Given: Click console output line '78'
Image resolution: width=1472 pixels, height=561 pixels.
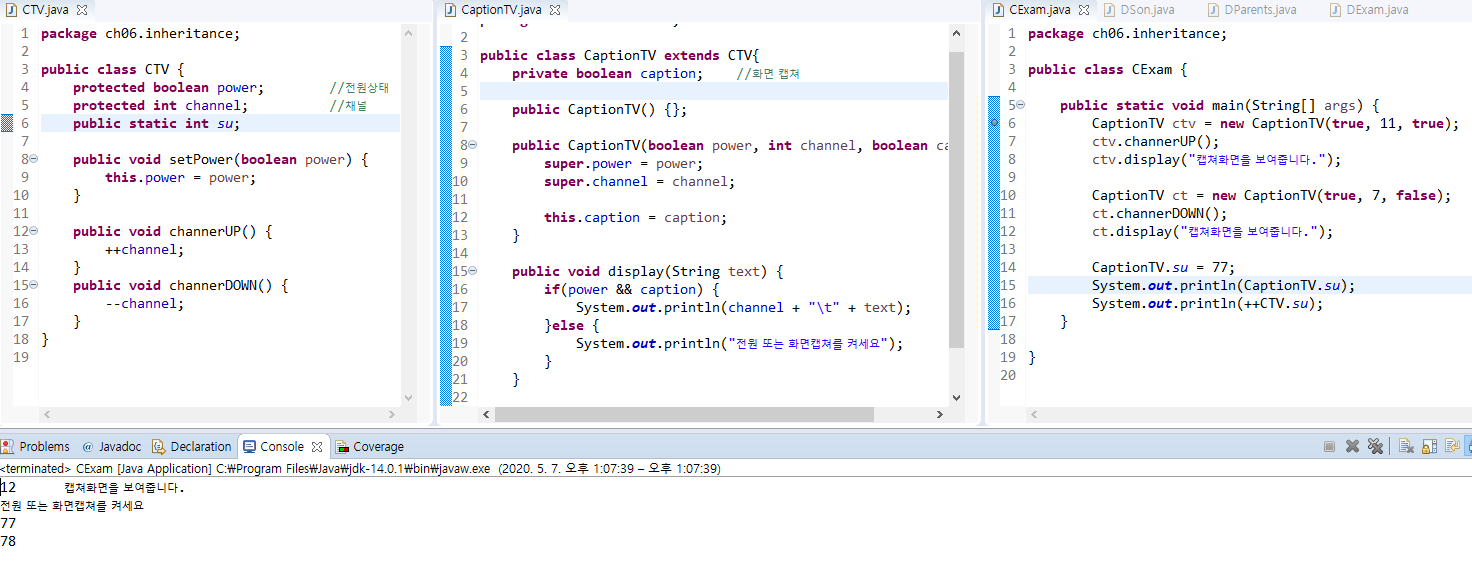Looking at the screenshot, I should click(x=8, y=541).
